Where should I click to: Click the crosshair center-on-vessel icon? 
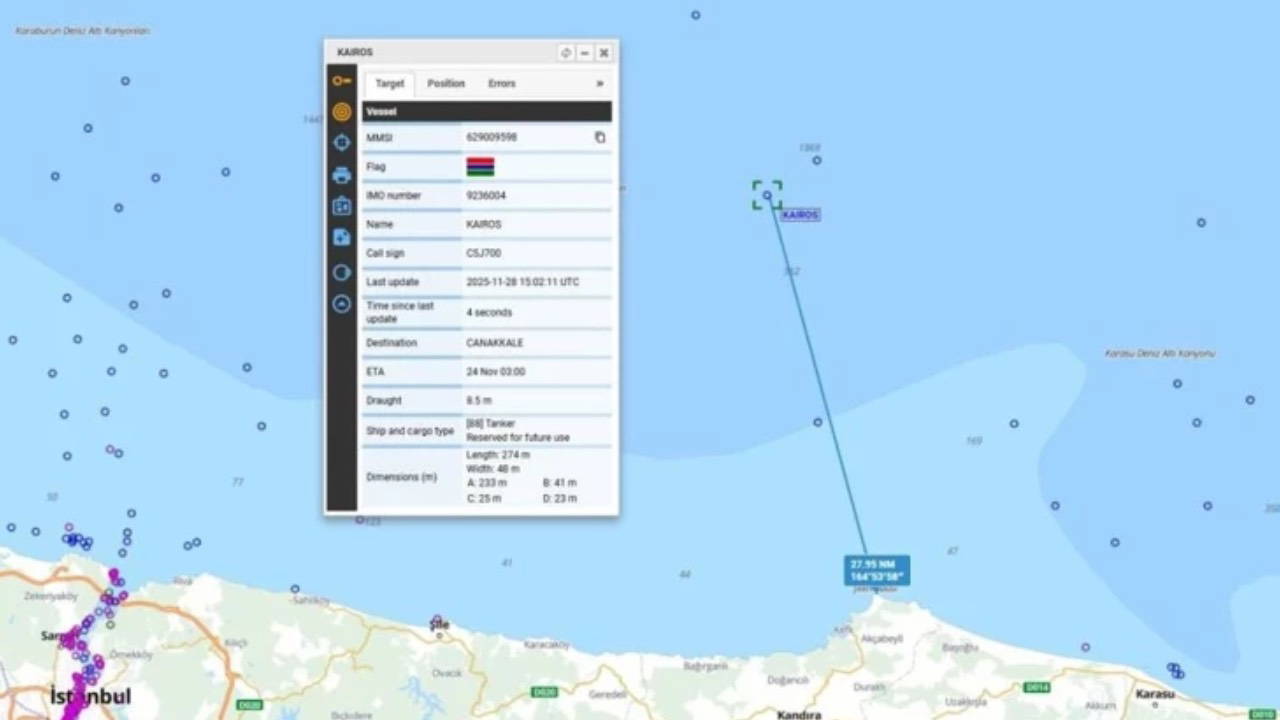(x=341, y=142)
